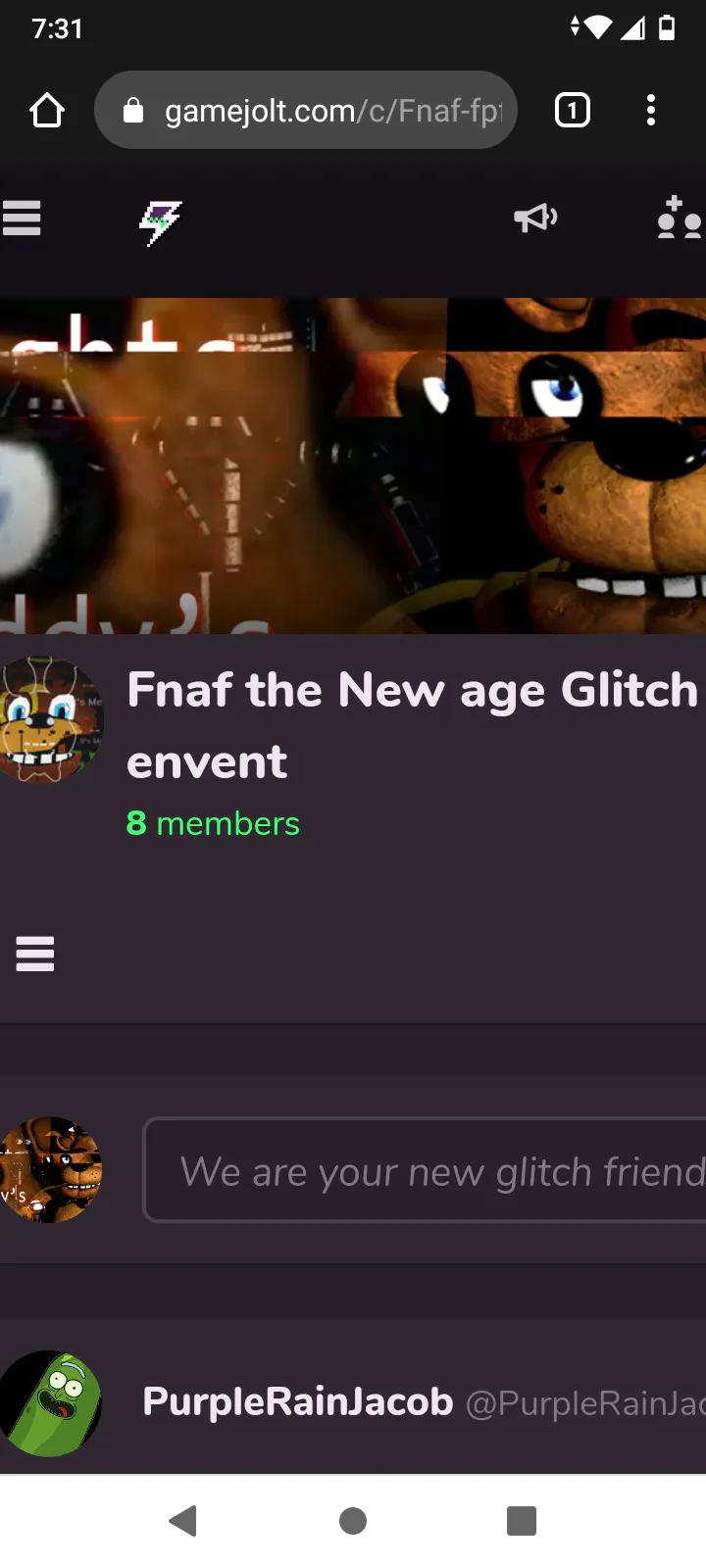Viewport: 706px width, 1568px height.
Task: Open Fnaf the New age Glitch envent title
Action: pos(412,725)
